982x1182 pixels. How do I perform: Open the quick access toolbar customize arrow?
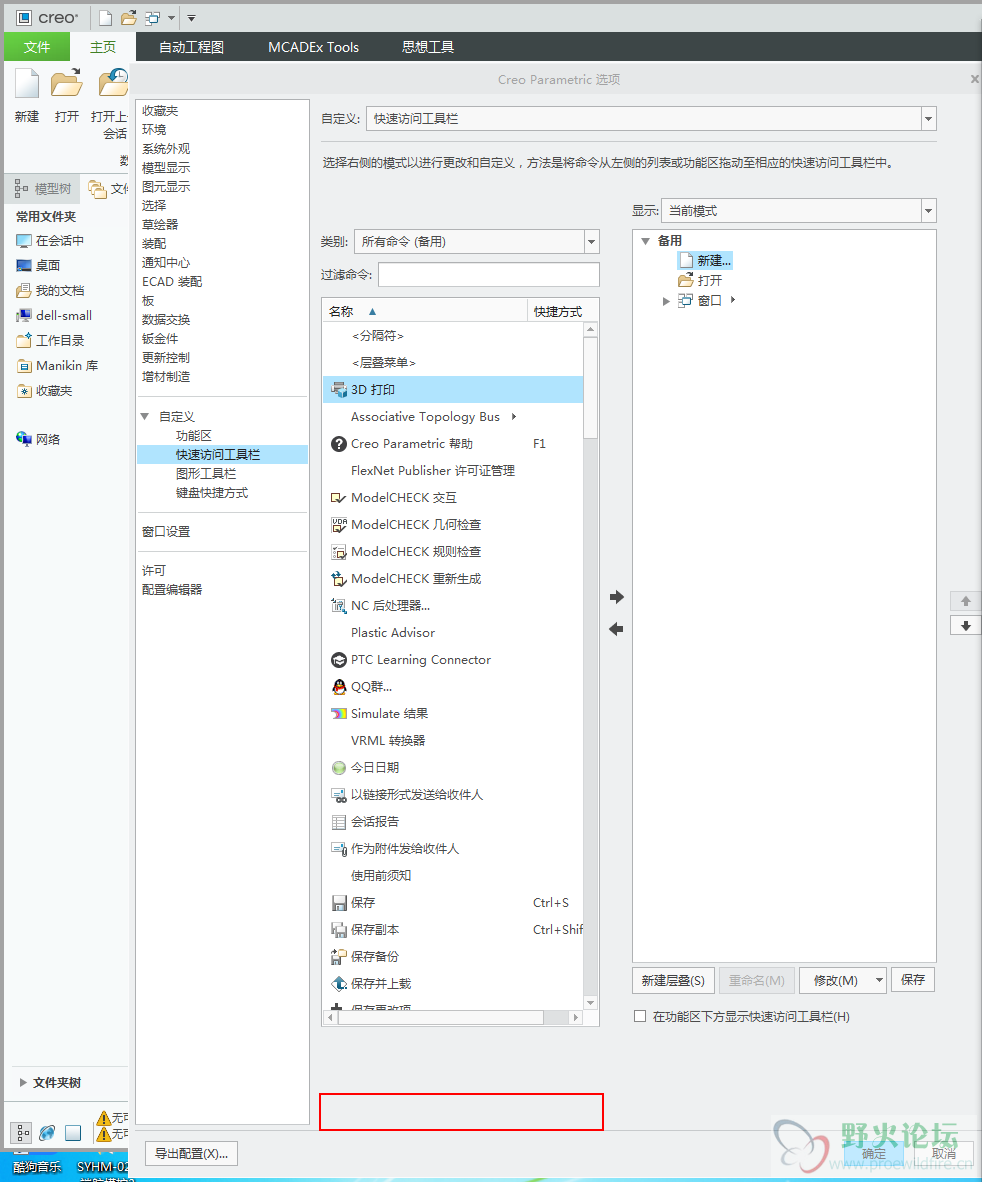(191, 18)
